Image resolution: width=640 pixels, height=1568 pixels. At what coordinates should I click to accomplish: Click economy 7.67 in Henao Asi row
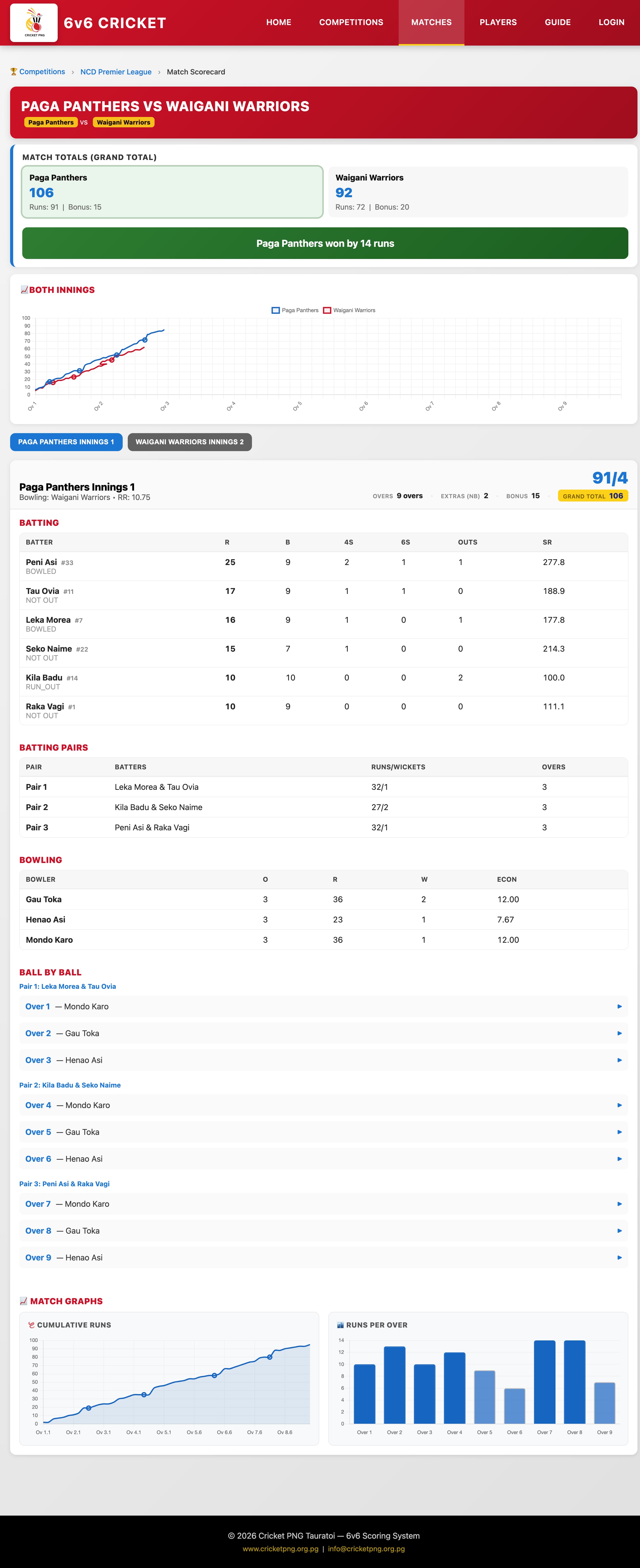pos(506,920)
